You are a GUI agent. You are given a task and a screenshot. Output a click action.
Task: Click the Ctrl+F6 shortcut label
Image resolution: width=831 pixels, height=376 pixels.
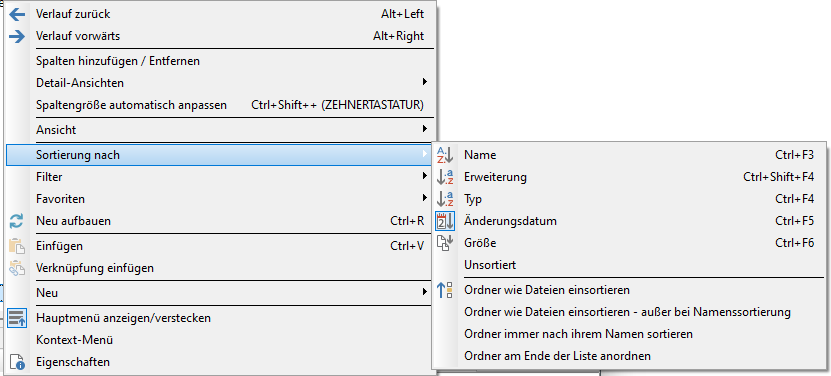click(x=794, y=243)
